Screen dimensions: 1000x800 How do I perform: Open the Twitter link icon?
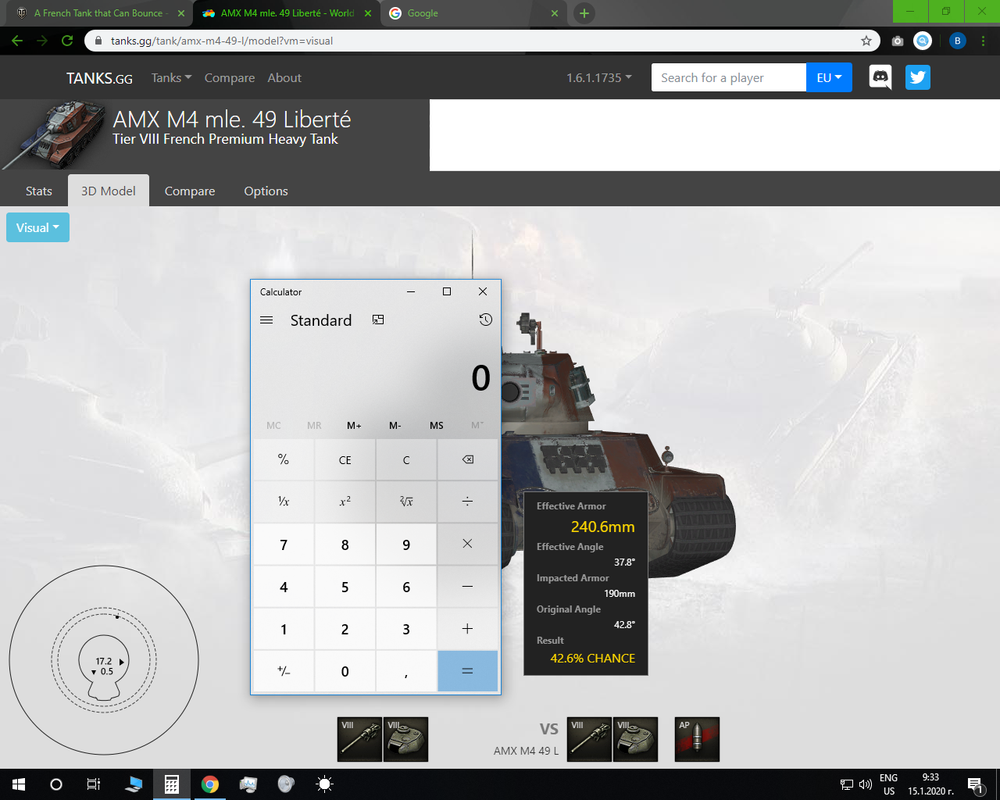[x=918, y=77]
